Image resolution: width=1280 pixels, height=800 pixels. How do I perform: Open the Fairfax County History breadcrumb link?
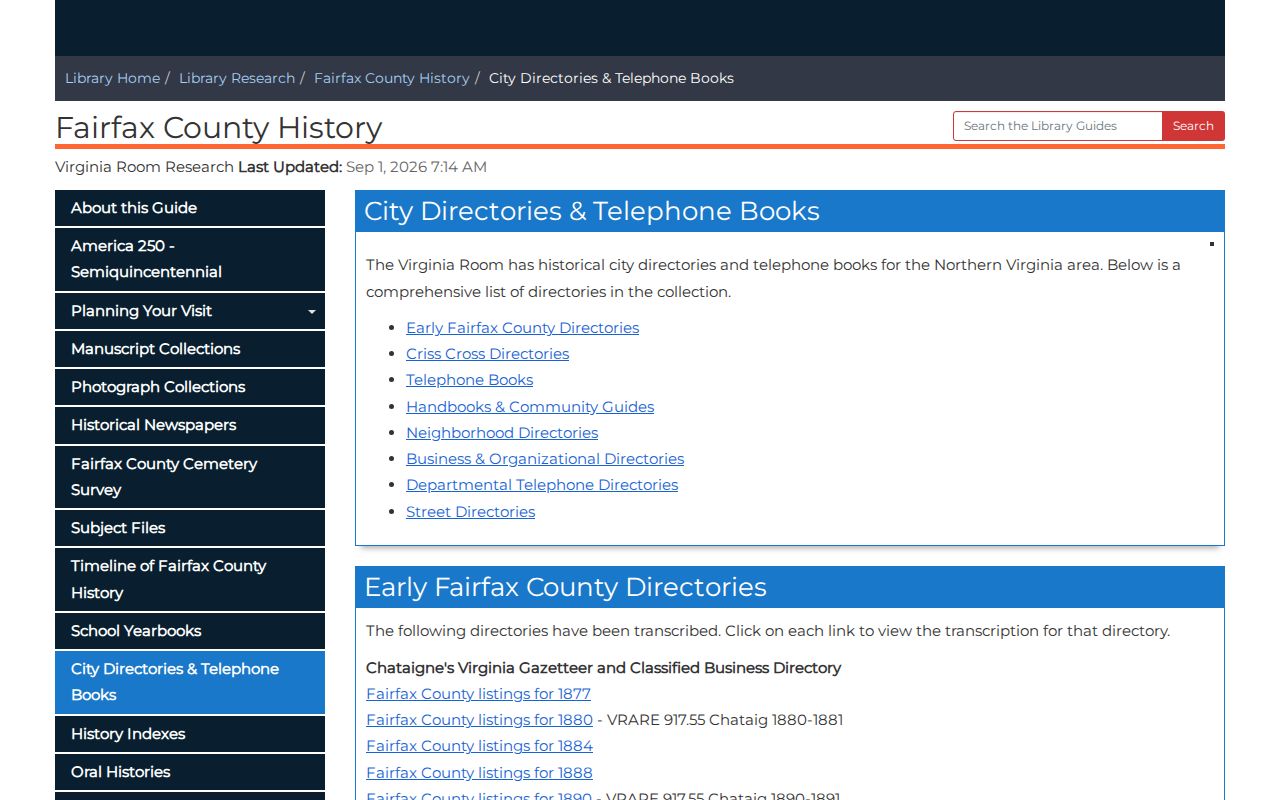point(392,78)
